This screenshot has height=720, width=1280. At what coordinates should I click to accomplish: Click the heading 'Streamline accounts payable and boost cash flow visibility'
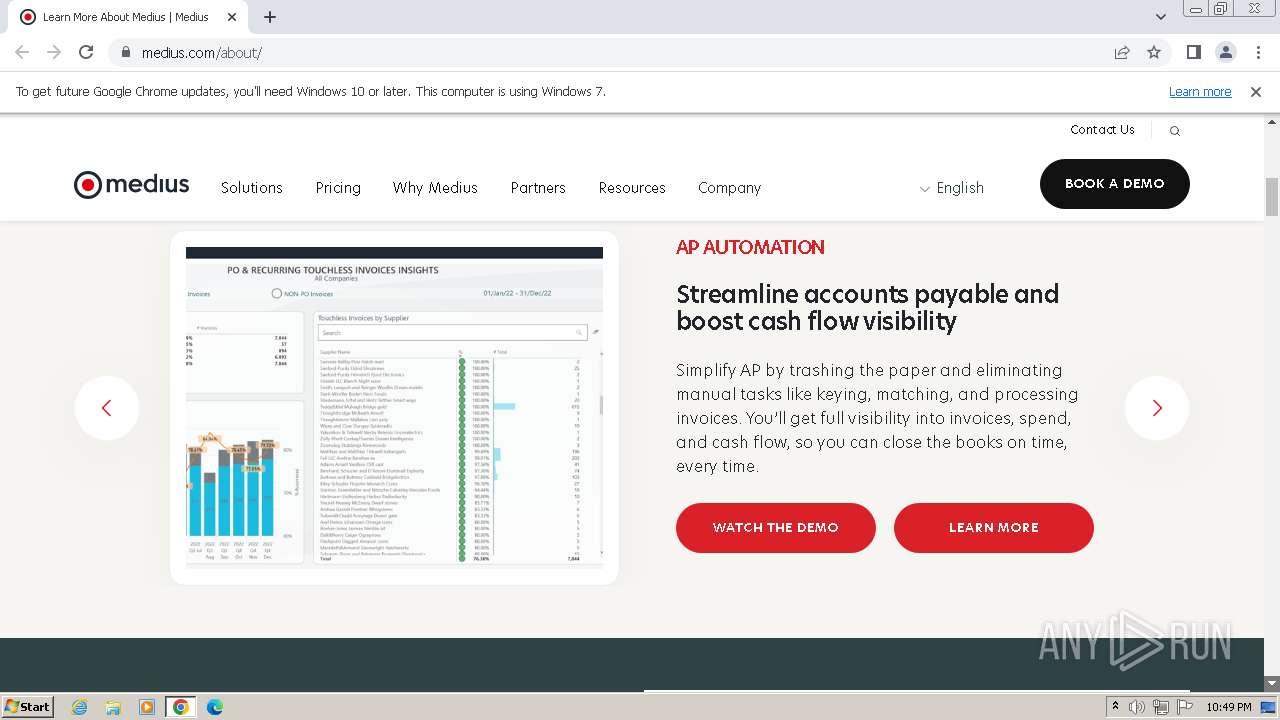click(x=867, y=307)
